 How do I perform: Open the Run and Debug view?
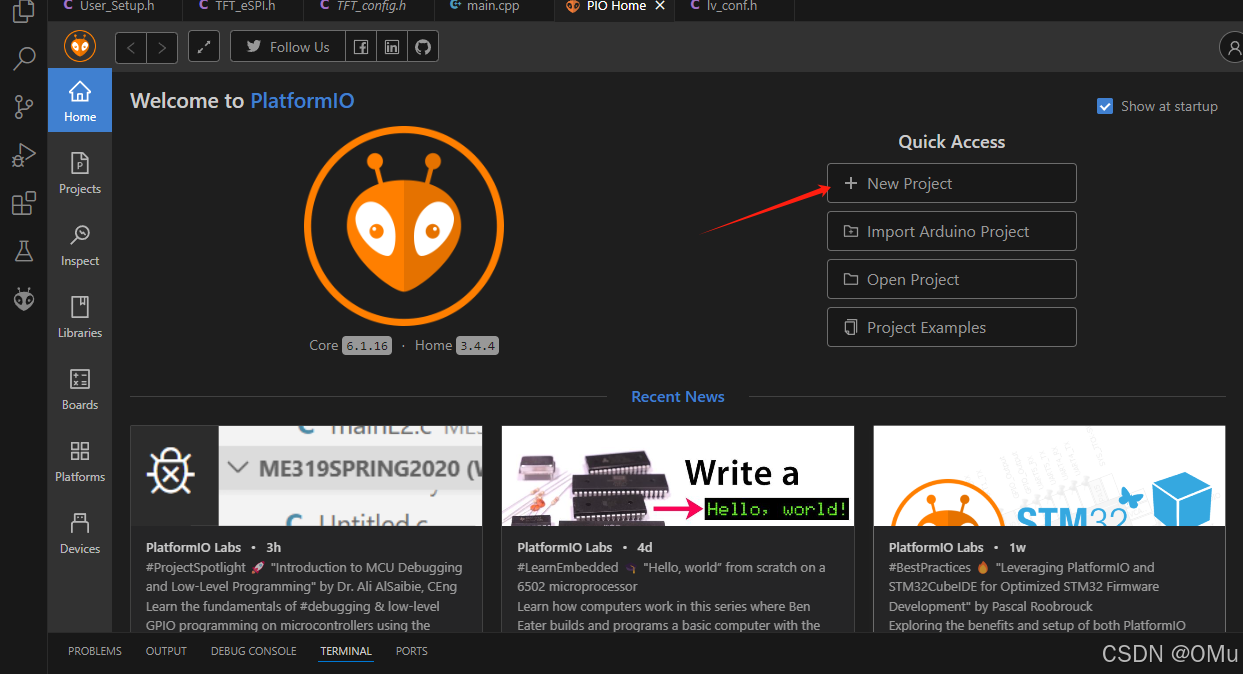tap(24, 155)
